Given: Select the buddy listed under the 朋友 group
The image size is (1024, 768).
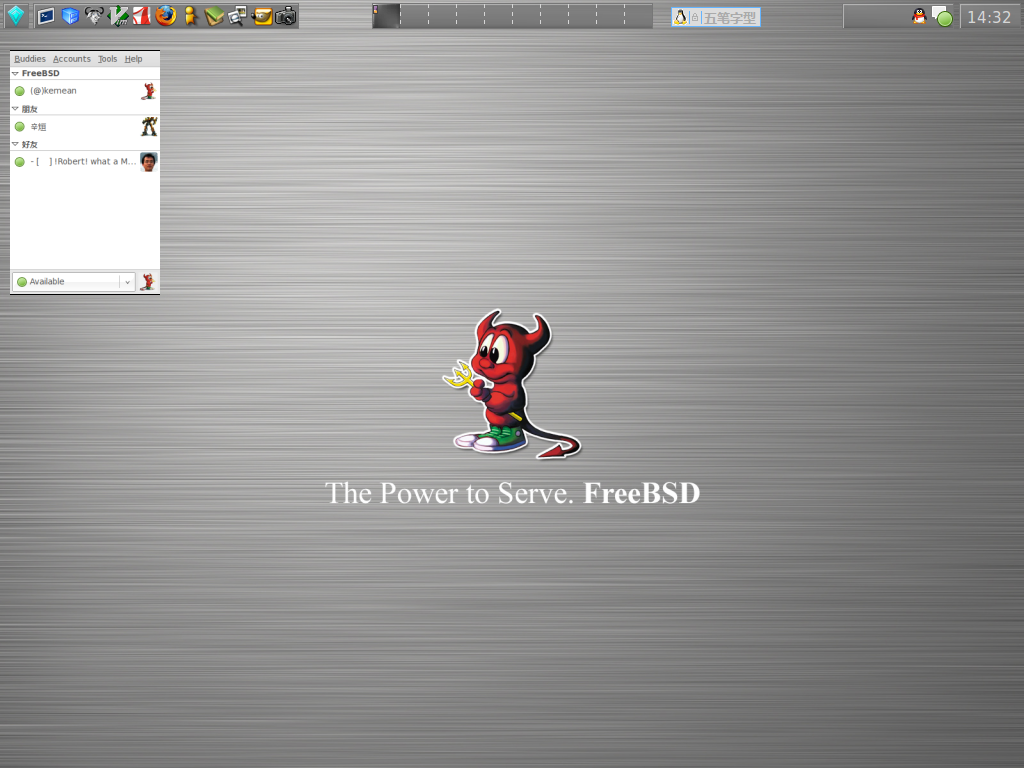Looking at the screenshot, I should 85,127.
